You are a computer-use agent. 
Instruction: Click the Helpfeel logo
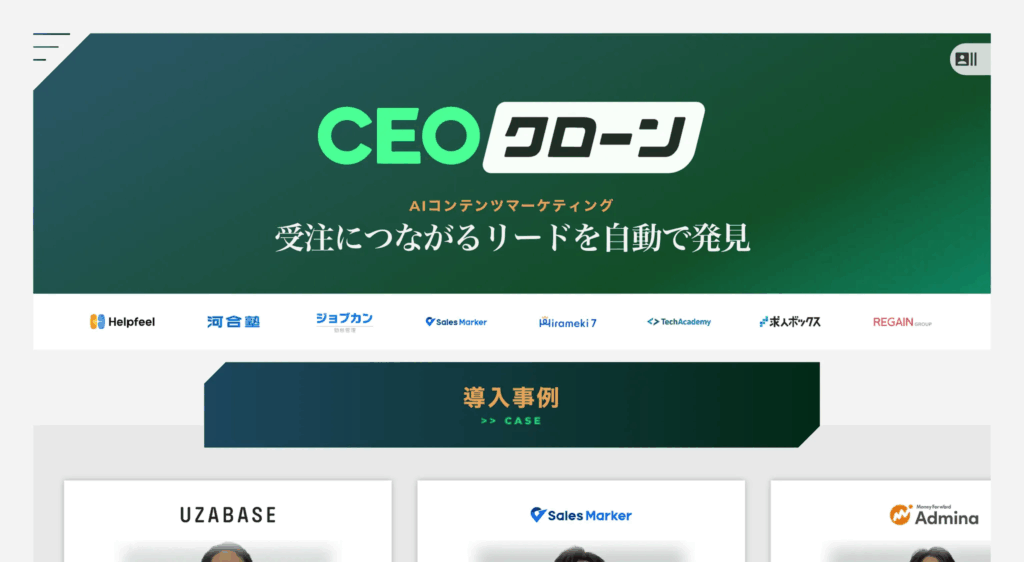(122, 322)
